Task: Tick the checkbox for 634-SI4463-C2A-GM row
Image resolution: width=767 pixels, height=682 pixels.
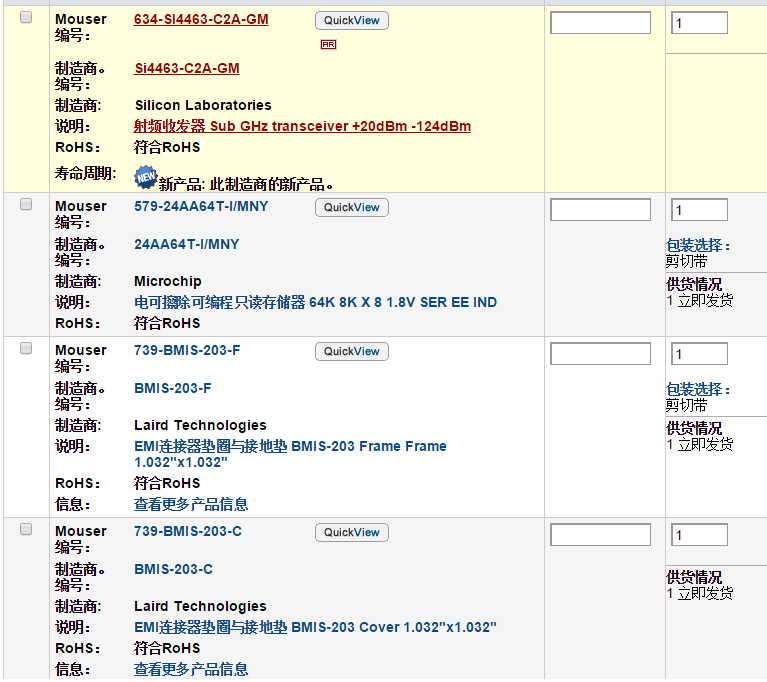Action: [26, 18]
